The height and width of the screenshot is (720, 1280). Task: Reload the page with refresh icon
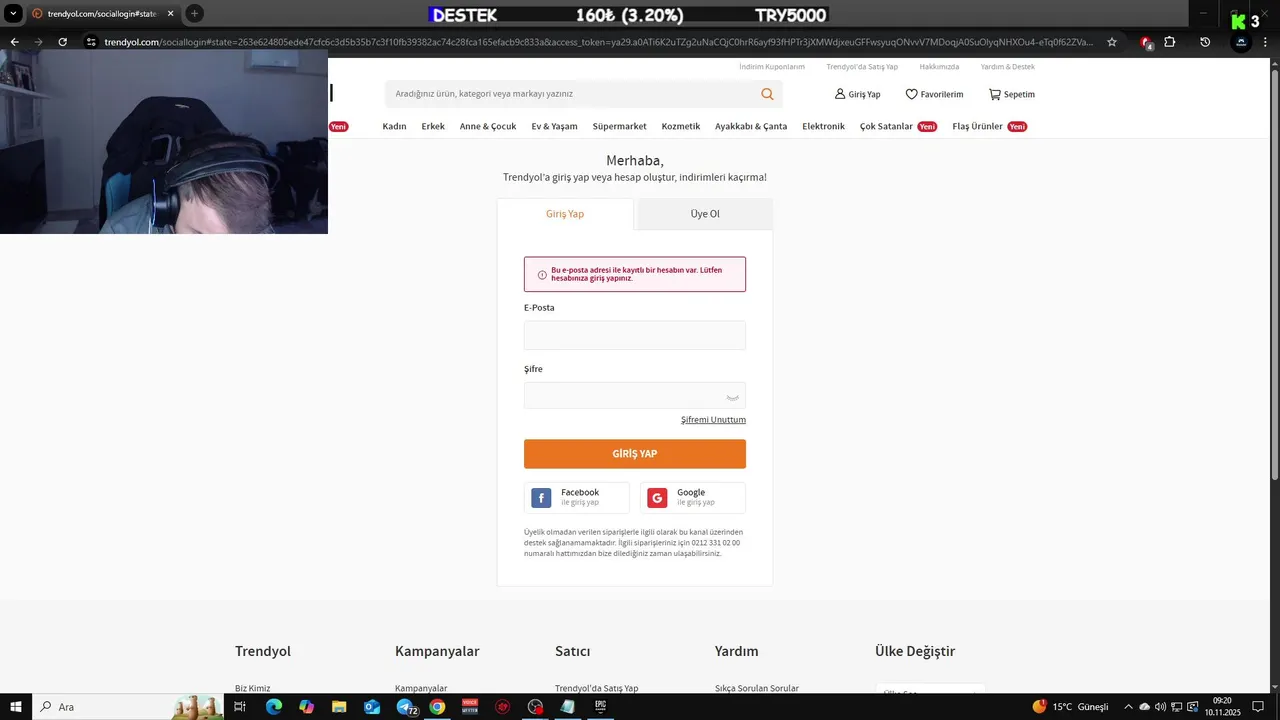coord(62,42)
